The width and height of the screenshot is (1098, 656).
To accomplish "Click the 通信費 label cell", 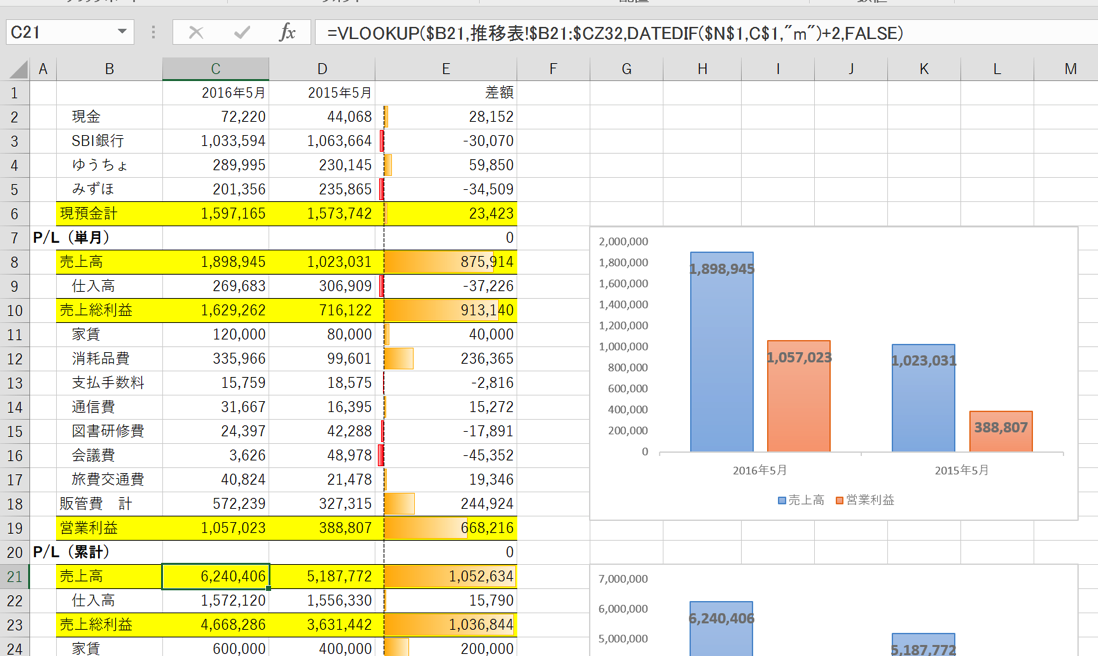I will click(x=109, y=407).
